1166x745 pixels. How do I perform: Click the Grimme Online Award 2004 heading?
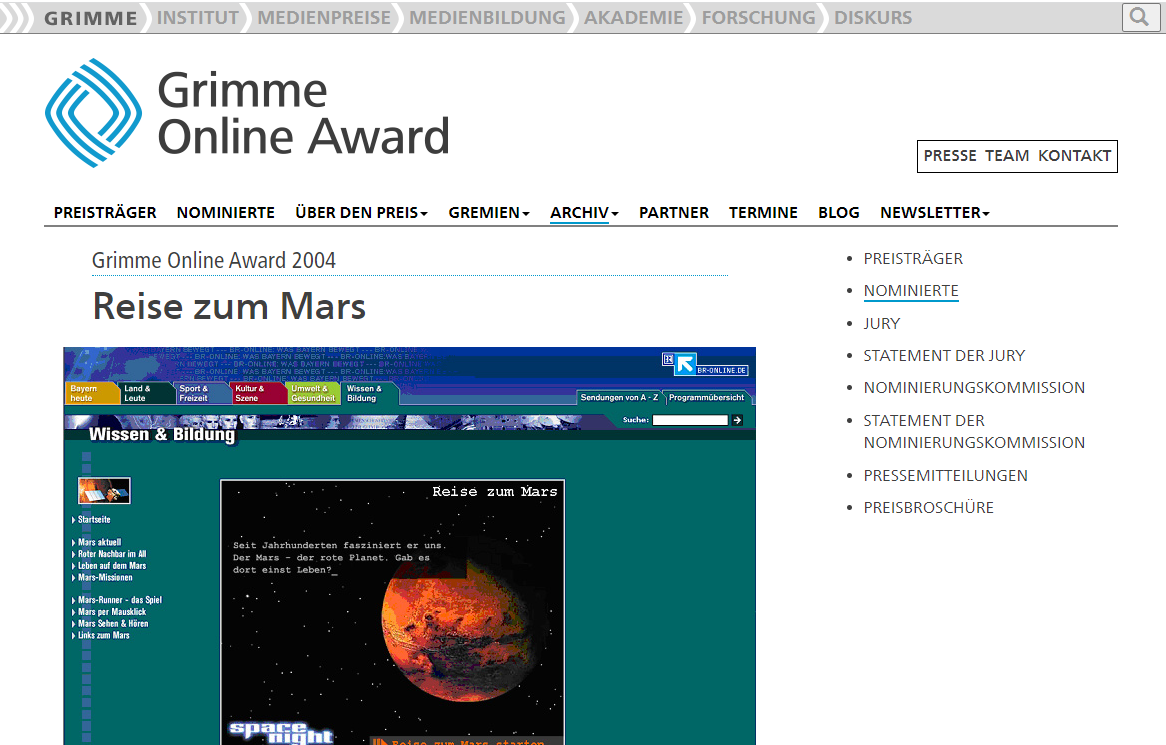point(213,260)
